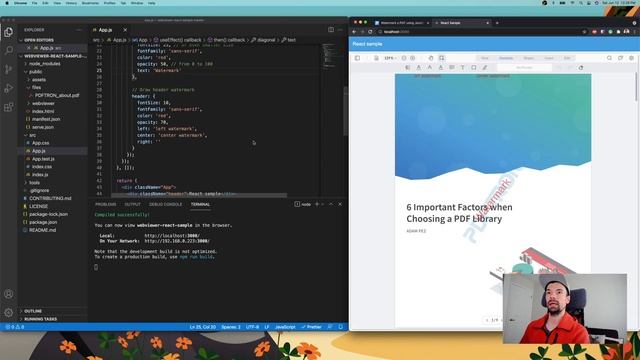This screenshot has height=360, width=640.
Task: Add a new terminal with the plus icon
Action: tap(317, 204)
